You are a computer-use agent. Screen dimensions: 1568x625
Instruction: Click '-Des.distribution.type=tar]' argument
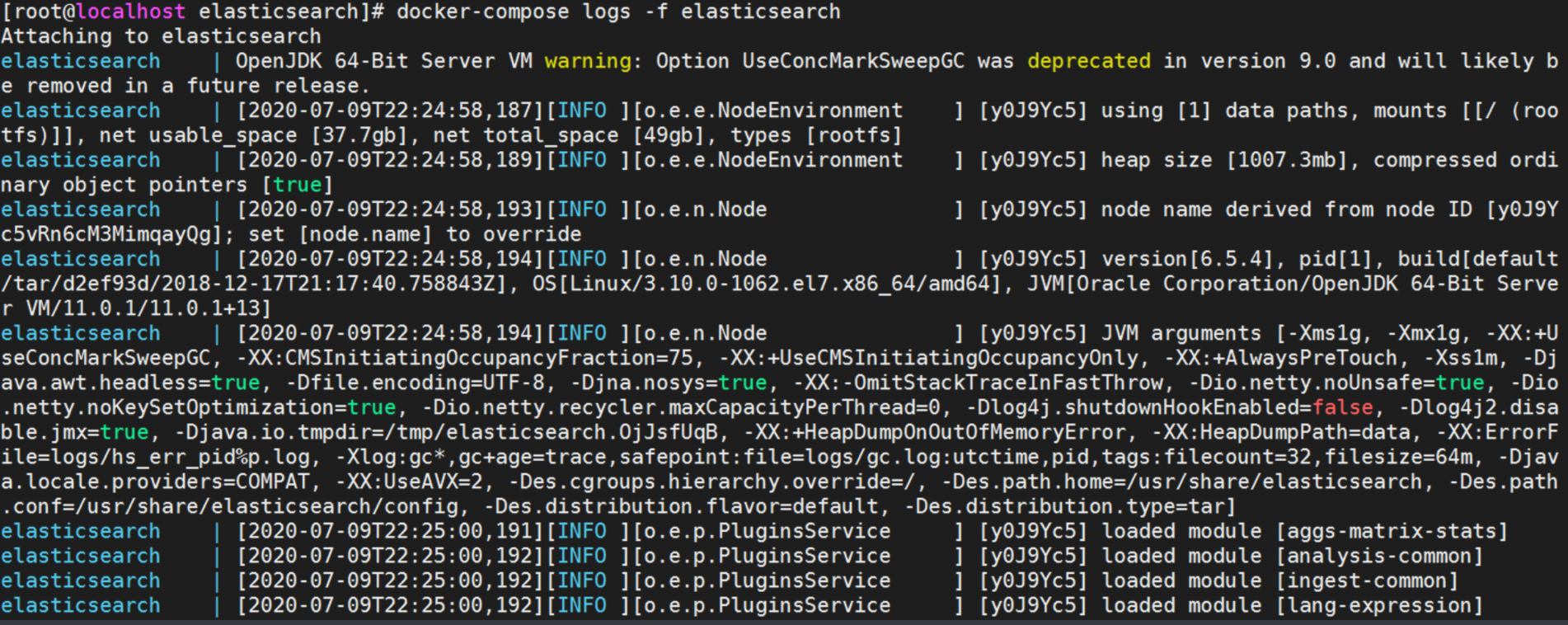(x=1070, y=506)
